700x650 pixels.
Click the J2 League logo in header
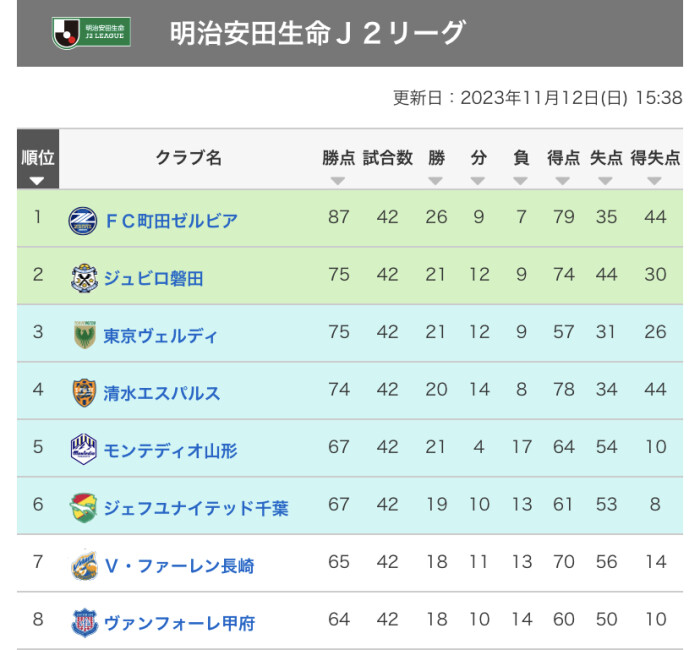coord(91,34)
